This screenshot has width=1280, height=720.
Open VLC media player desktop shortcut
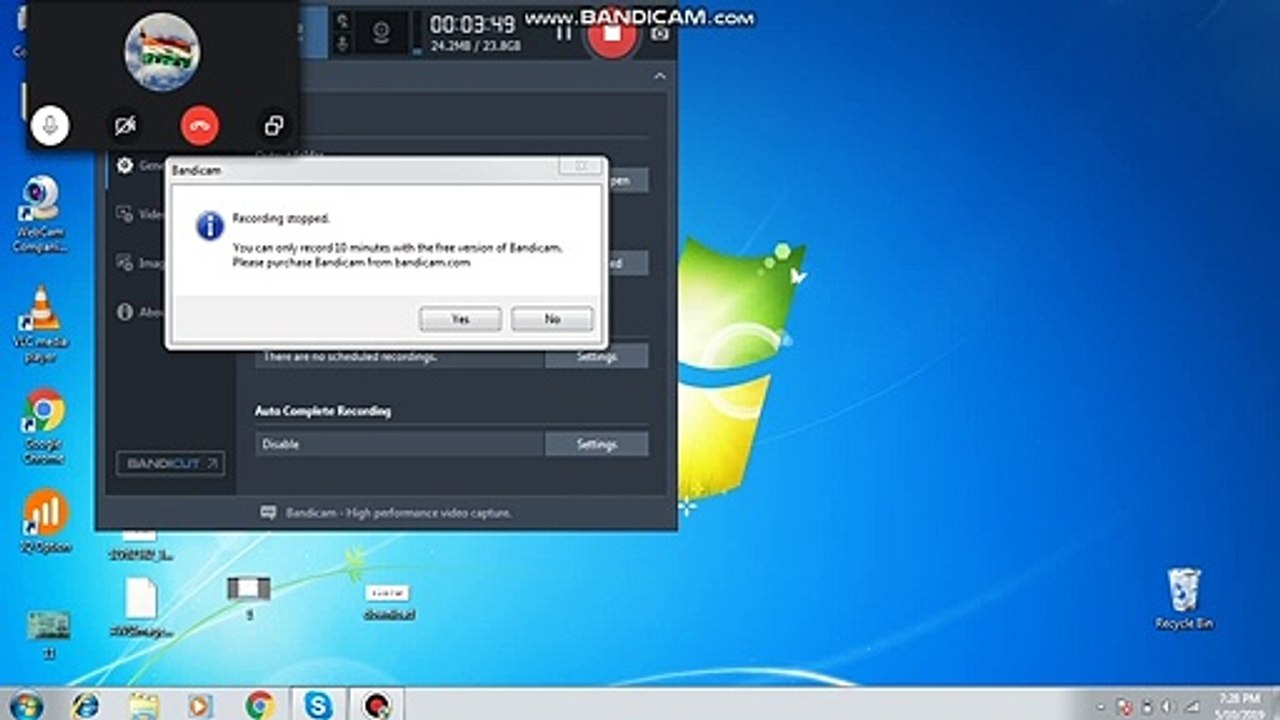41,324
